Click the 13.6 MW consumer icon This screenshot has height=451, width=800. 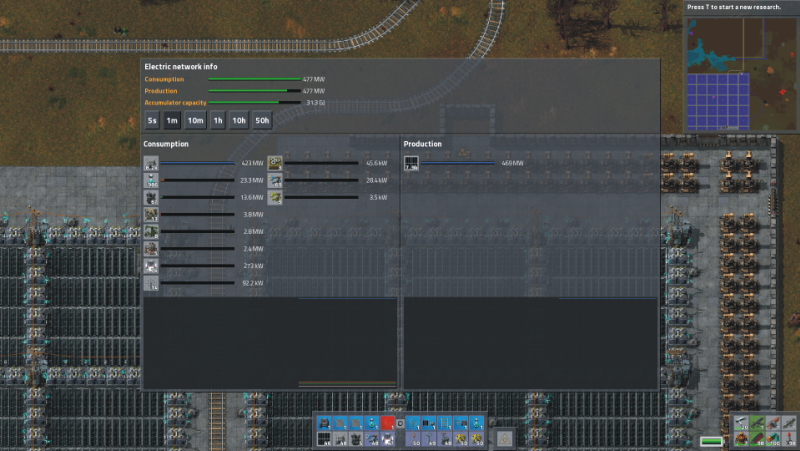point(151,198)
